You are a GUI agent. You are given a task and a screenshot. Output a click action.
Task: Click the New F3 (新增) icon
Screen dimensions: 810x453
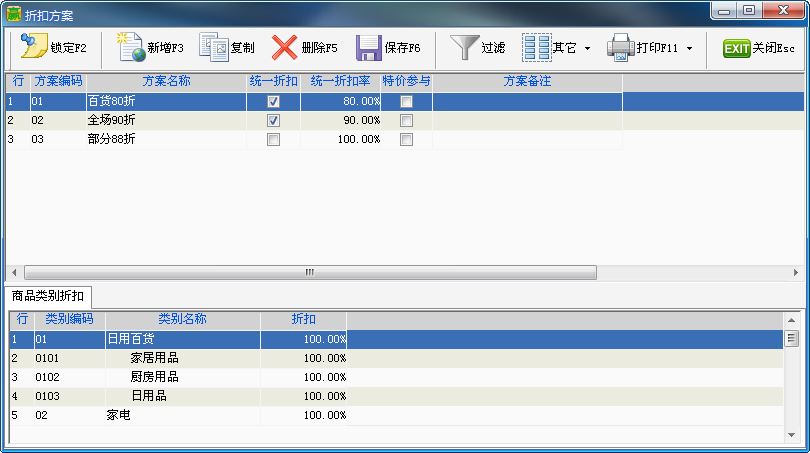click(130, 47)
